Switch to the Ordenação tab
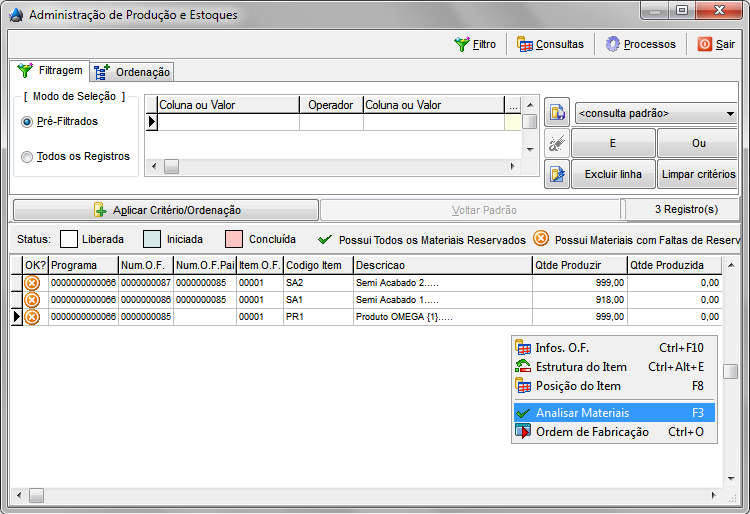 point(133,72)
